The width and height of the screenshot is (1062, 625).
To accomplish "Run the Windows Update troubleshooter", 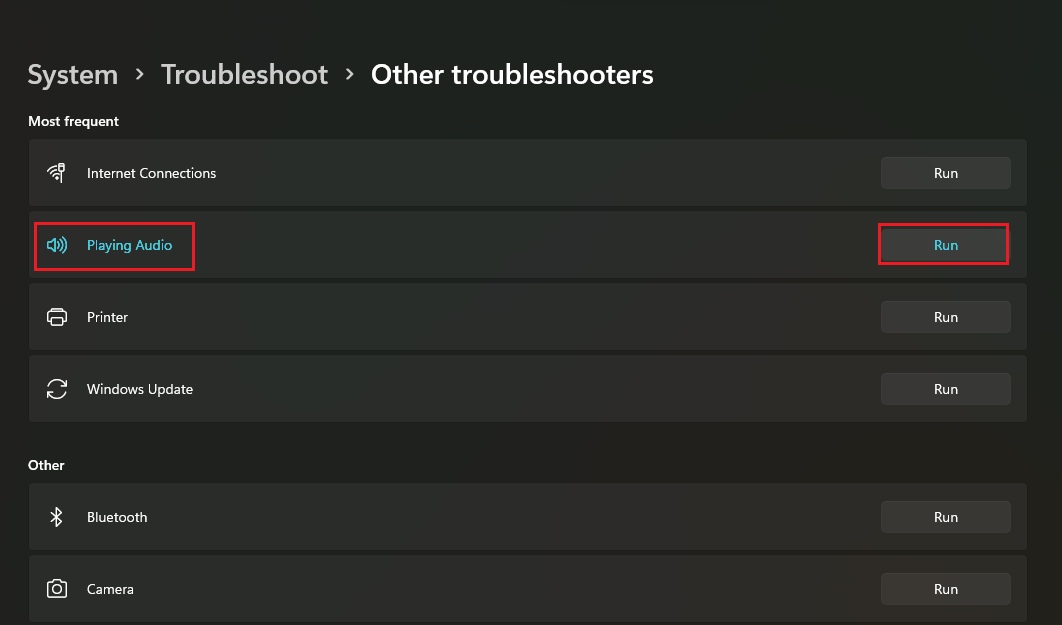I will tap(946, 389).
